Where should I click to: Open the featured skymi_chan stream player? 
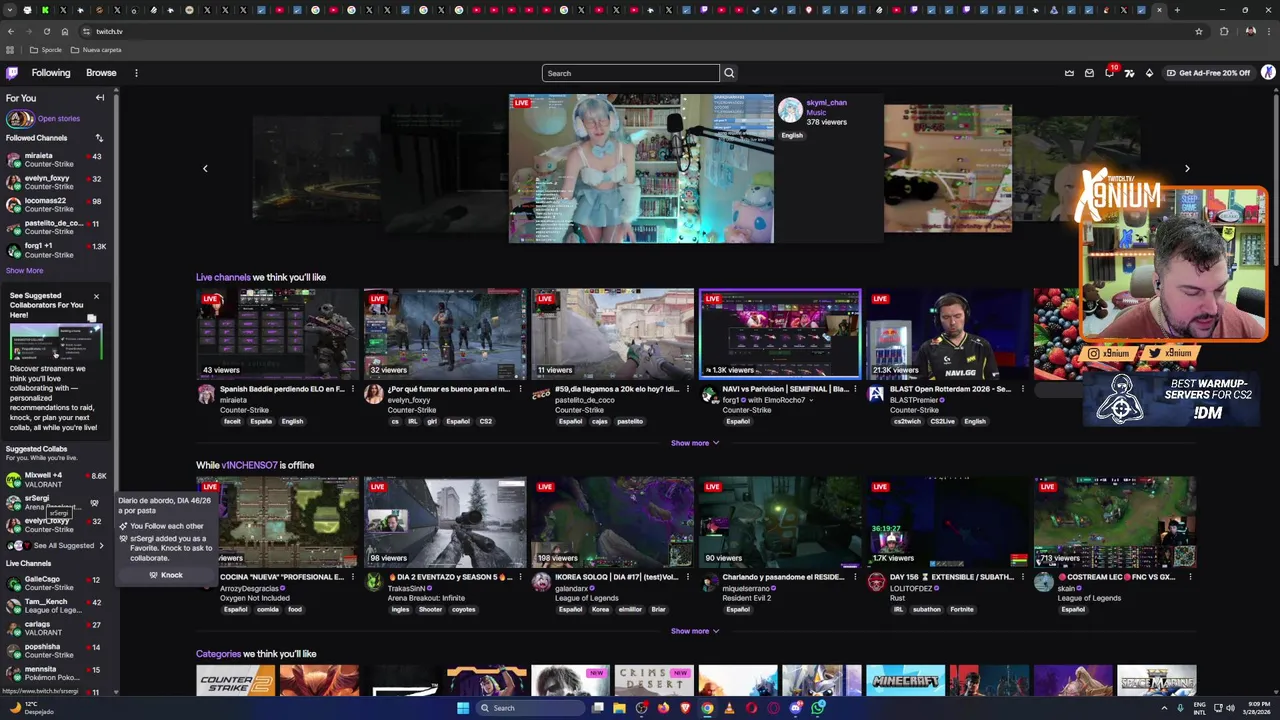tap(641, 168)
